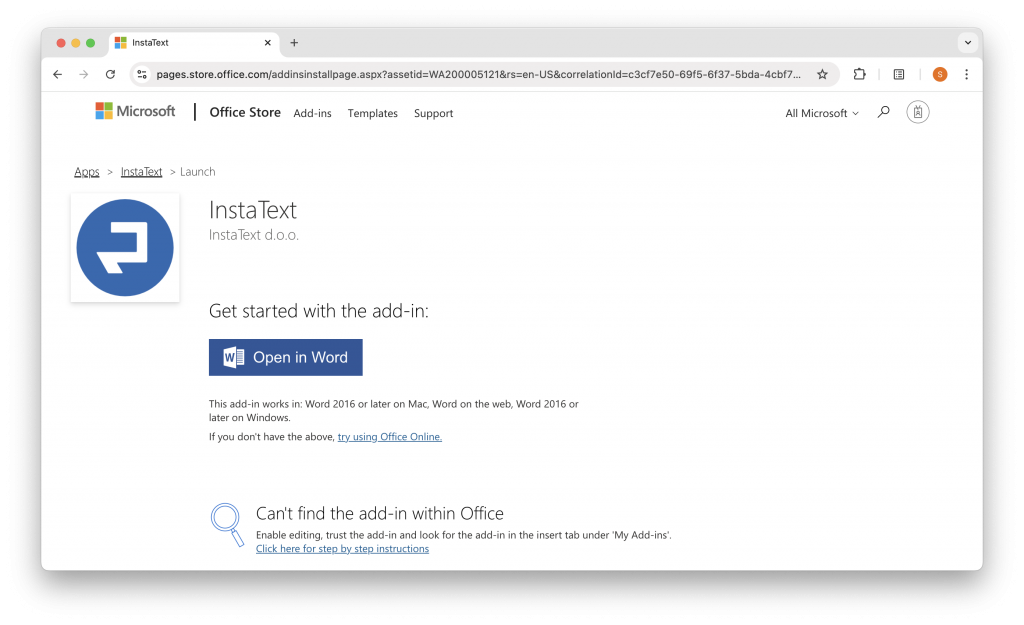Screen dimensions: 1024x625
Task: Click the InstaText blue app logo
Action: pos(125,248)
